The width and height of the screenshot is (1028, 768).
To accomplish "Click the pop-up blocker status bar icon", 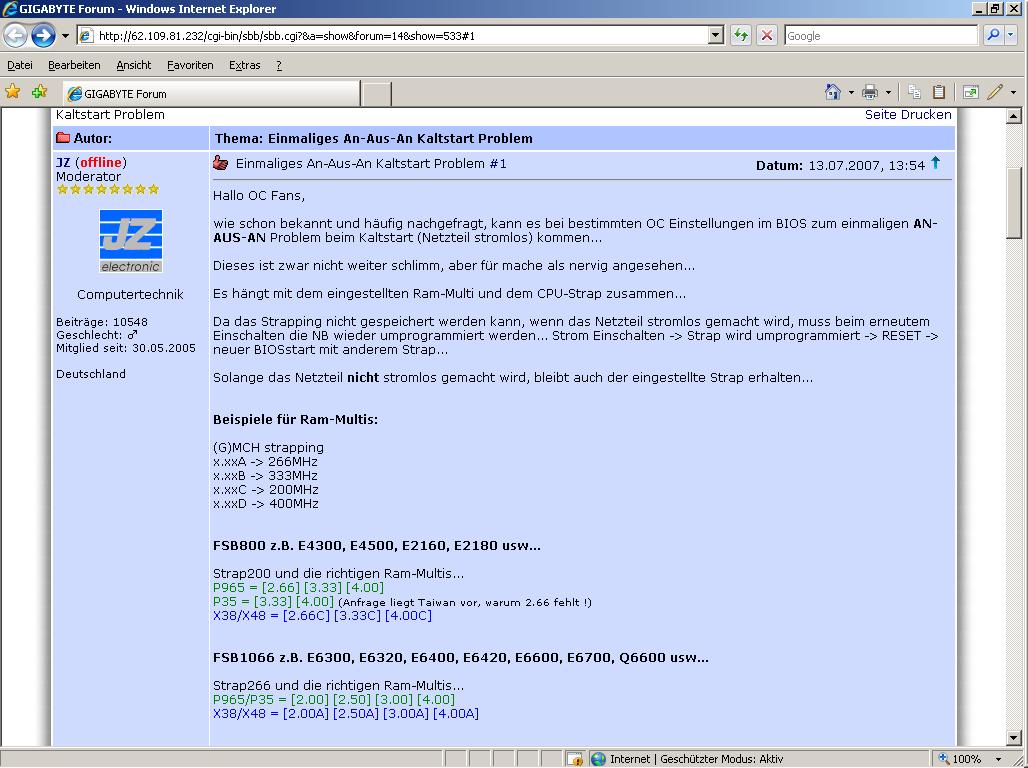I will pos(575,759).
